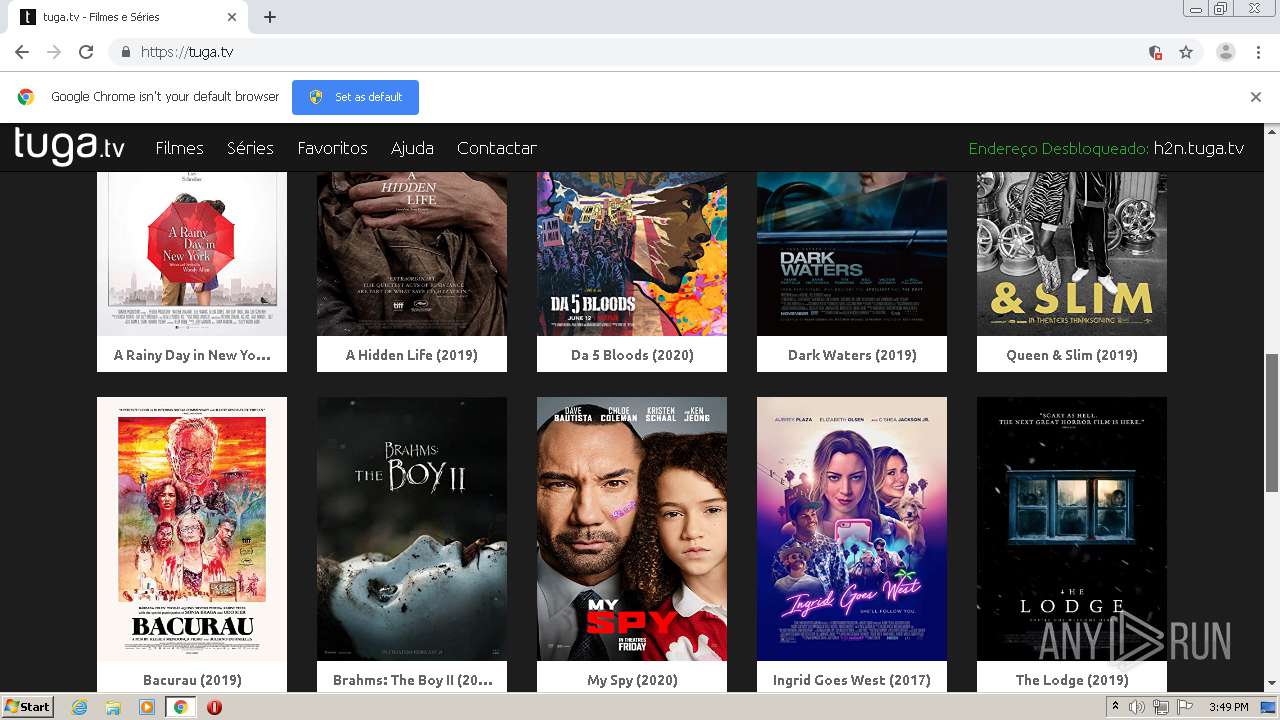Click Brahms: The Boy II title
1280x720 pixels.
pyautogui.click(x=412, y=680)
